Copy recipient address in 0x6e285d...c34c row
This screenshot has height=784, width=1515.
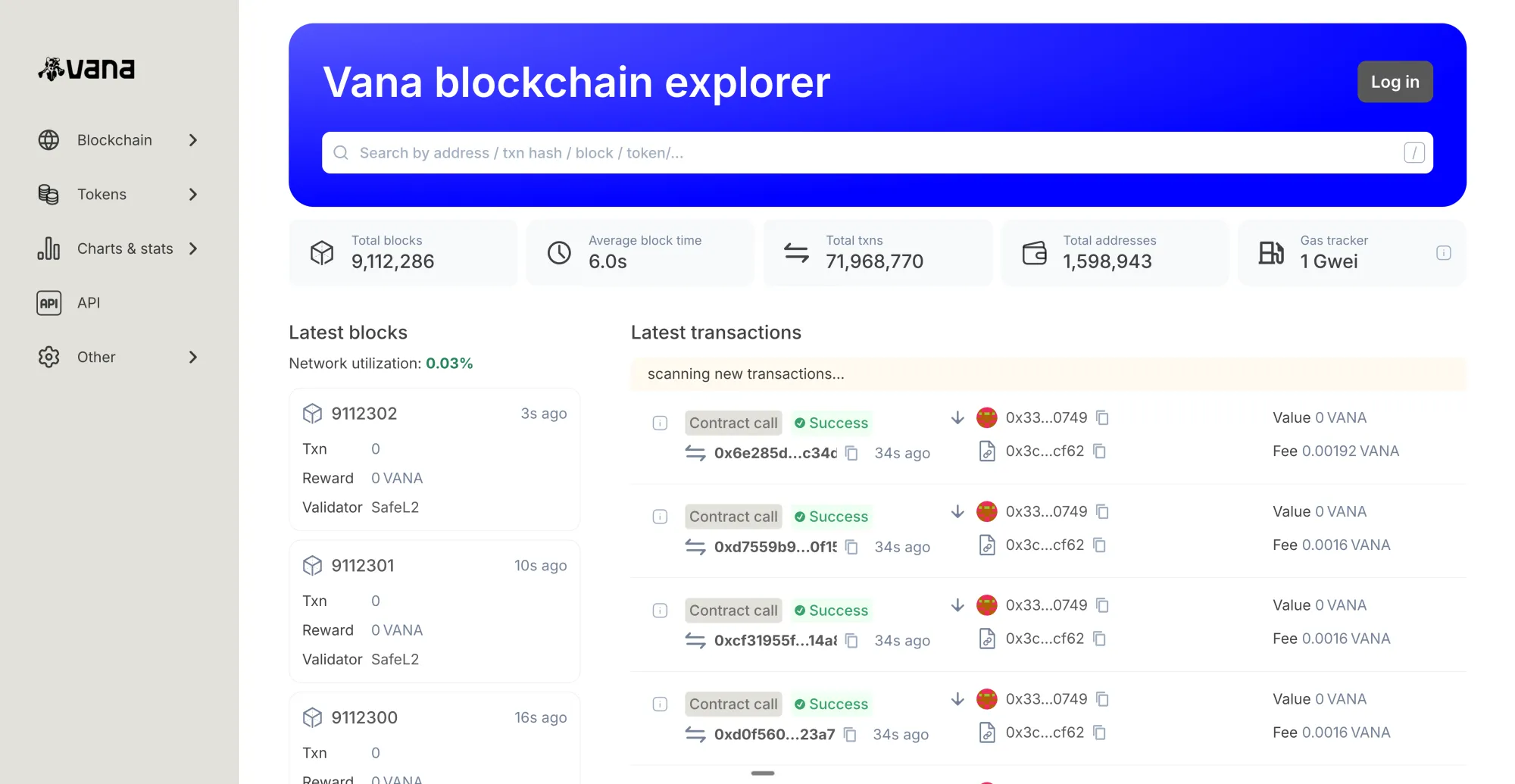[1100, 451]
